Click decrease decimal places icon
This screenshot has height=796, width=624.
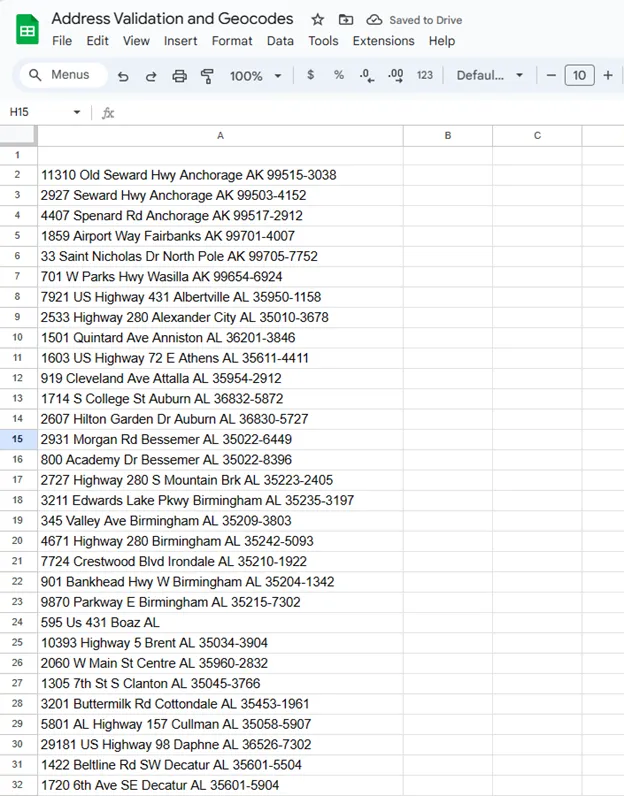(366, 75)
